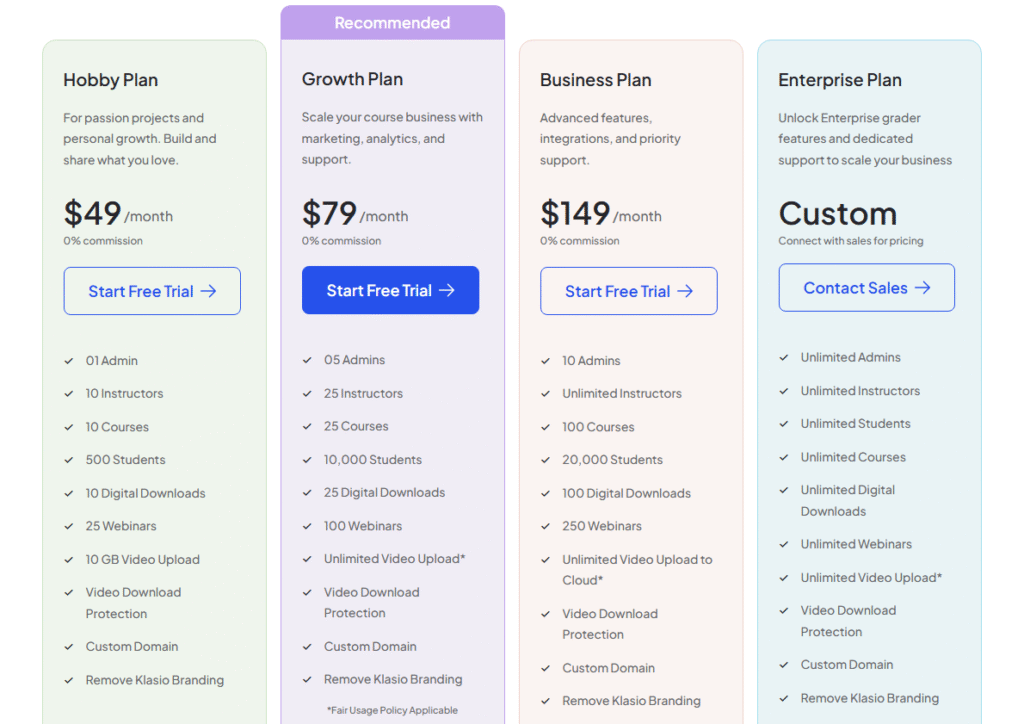Start the free trial for Business Plan
The image size is (1024, 724).
pos(628,291)
